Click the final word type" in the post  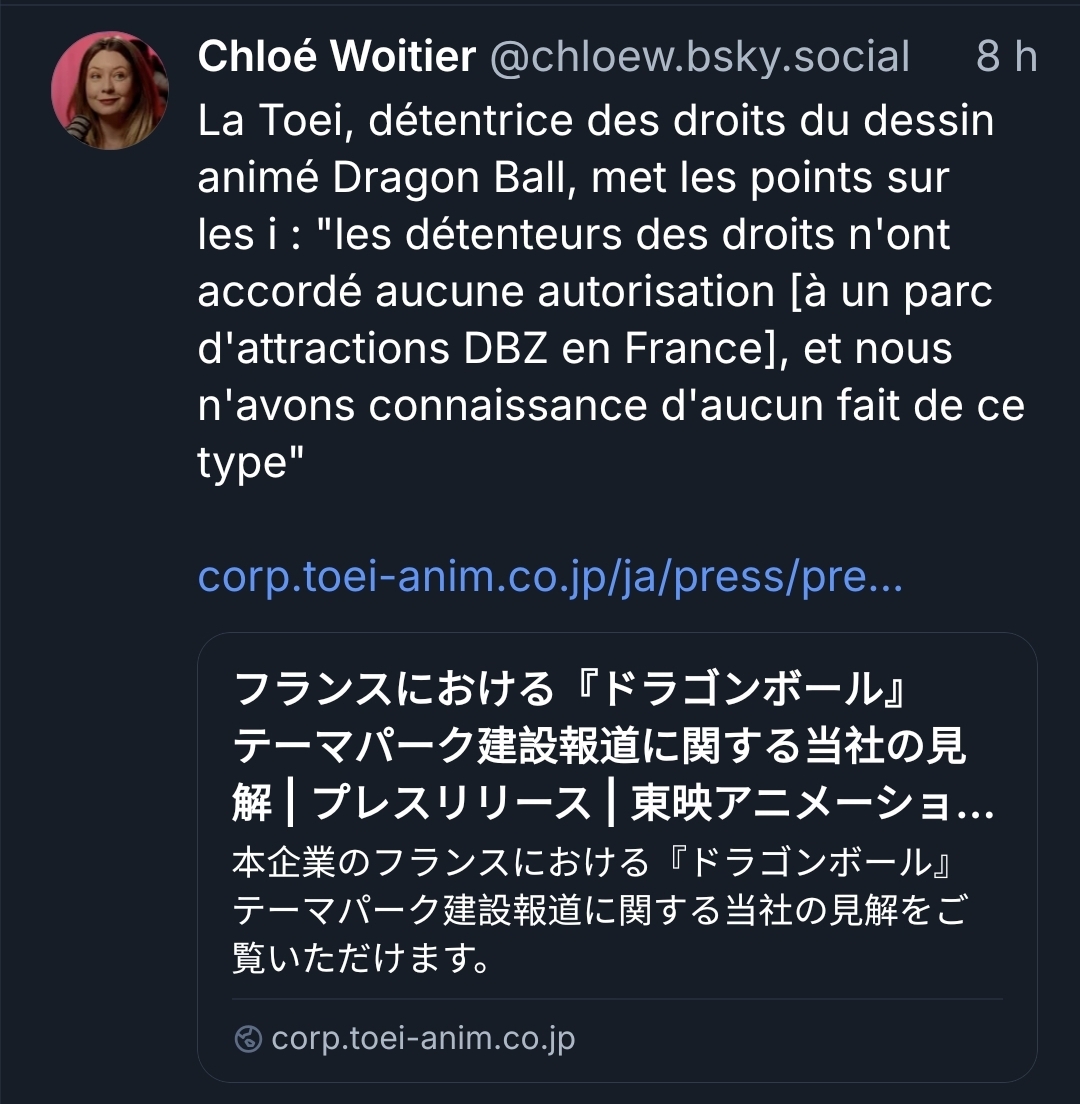tap(250, 464)
